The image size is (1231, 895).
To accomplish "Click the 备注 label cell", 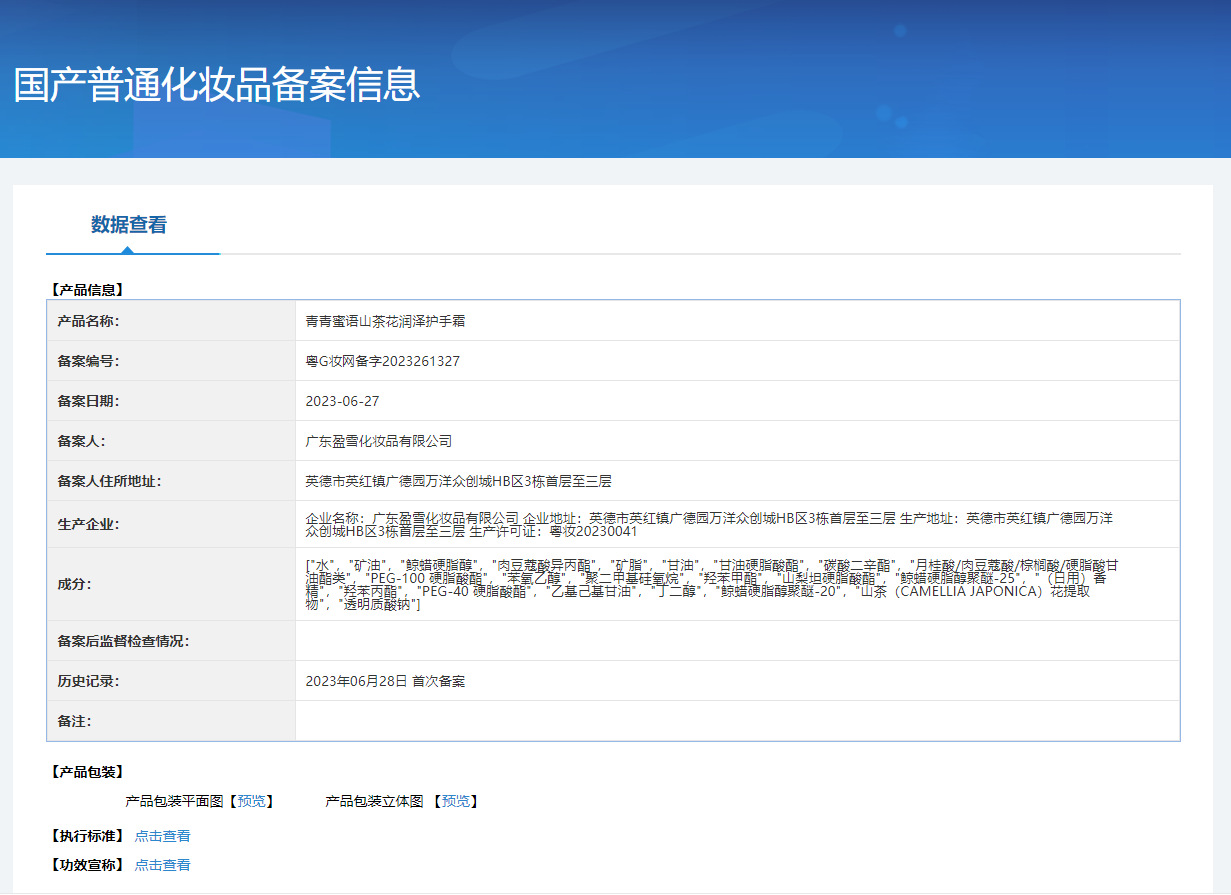I will click(x=171, y=721).
